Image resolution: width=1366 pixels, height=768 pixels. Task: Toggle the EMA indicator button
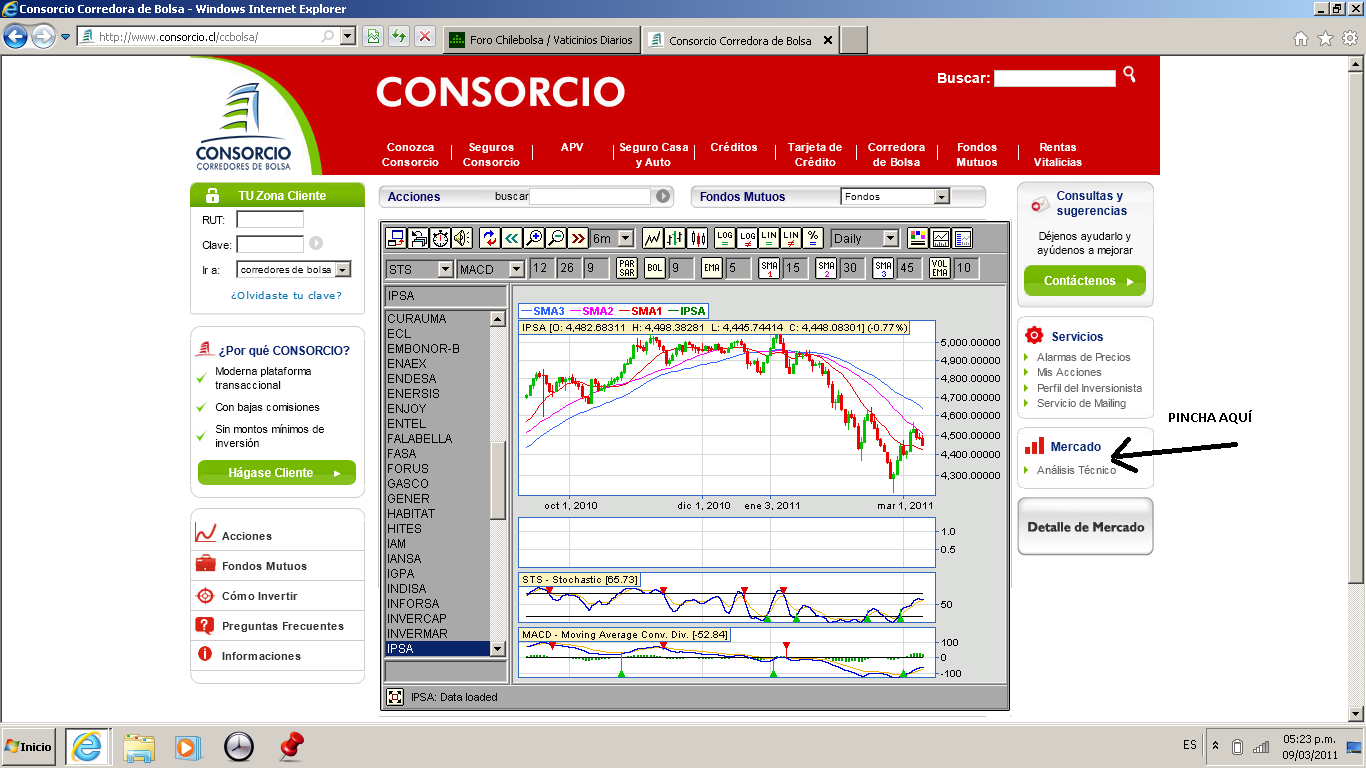pos(711,268)
